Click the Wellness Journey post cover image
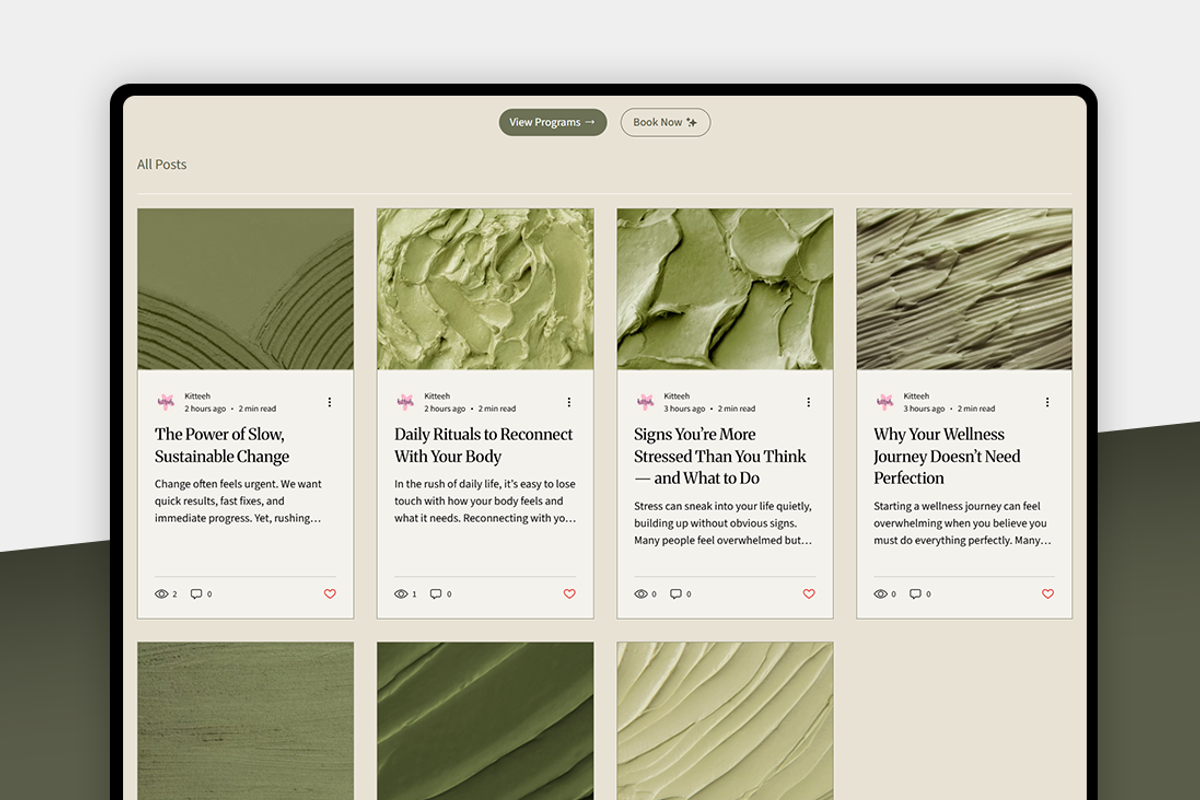 point(964,289)
